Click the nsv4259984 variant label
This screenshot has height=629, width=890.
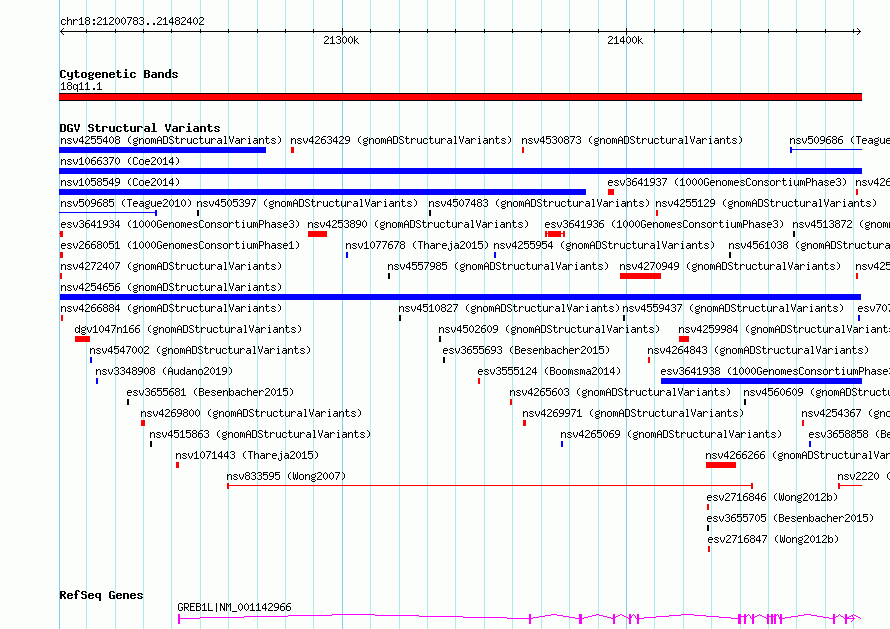pos(784,329)
